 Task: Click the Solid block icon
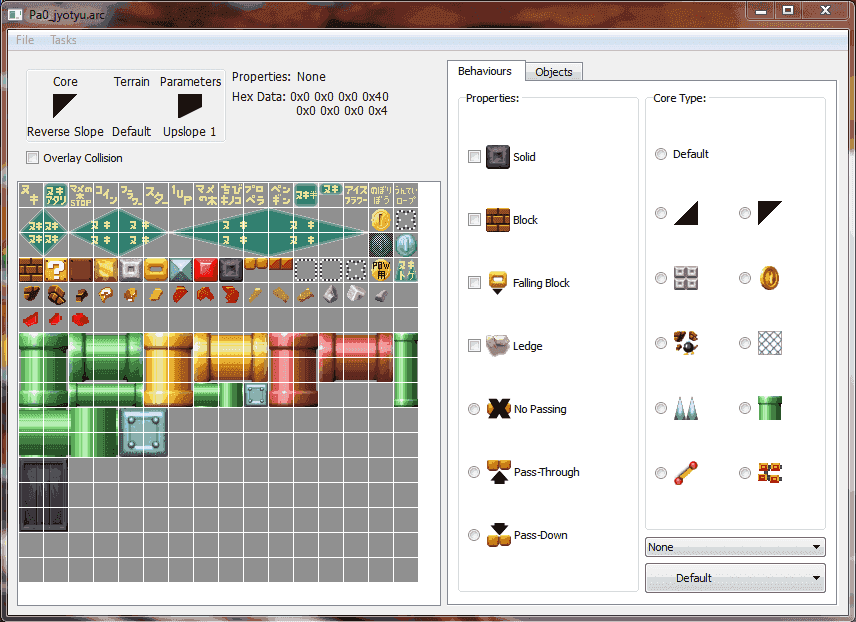(x=498, y=157)
